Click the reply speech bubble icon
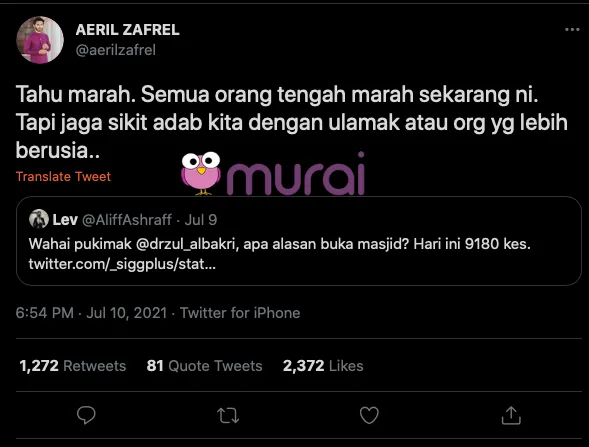 point(86,415)
